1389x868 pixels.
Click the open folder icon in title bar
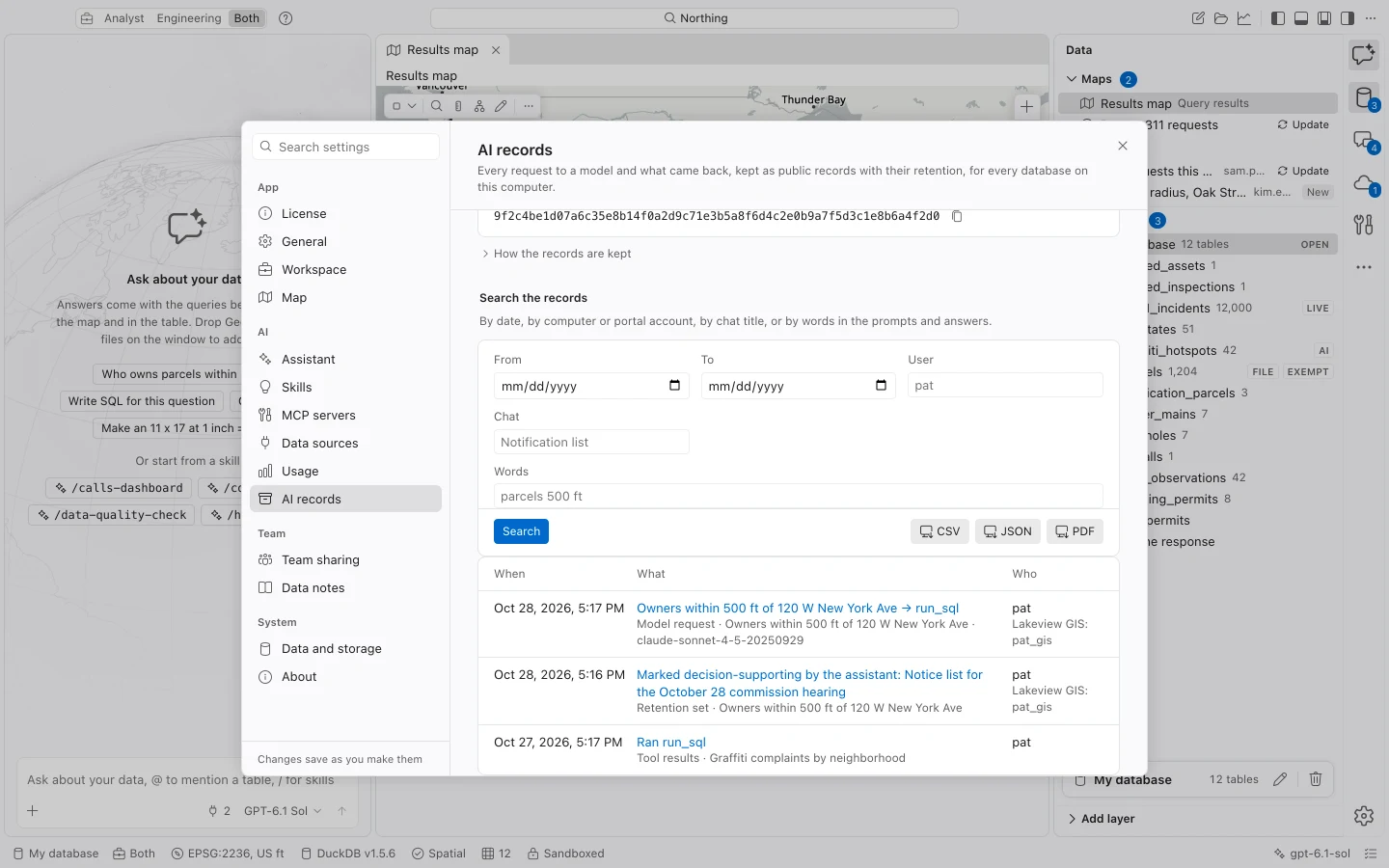pos(1221,18)
